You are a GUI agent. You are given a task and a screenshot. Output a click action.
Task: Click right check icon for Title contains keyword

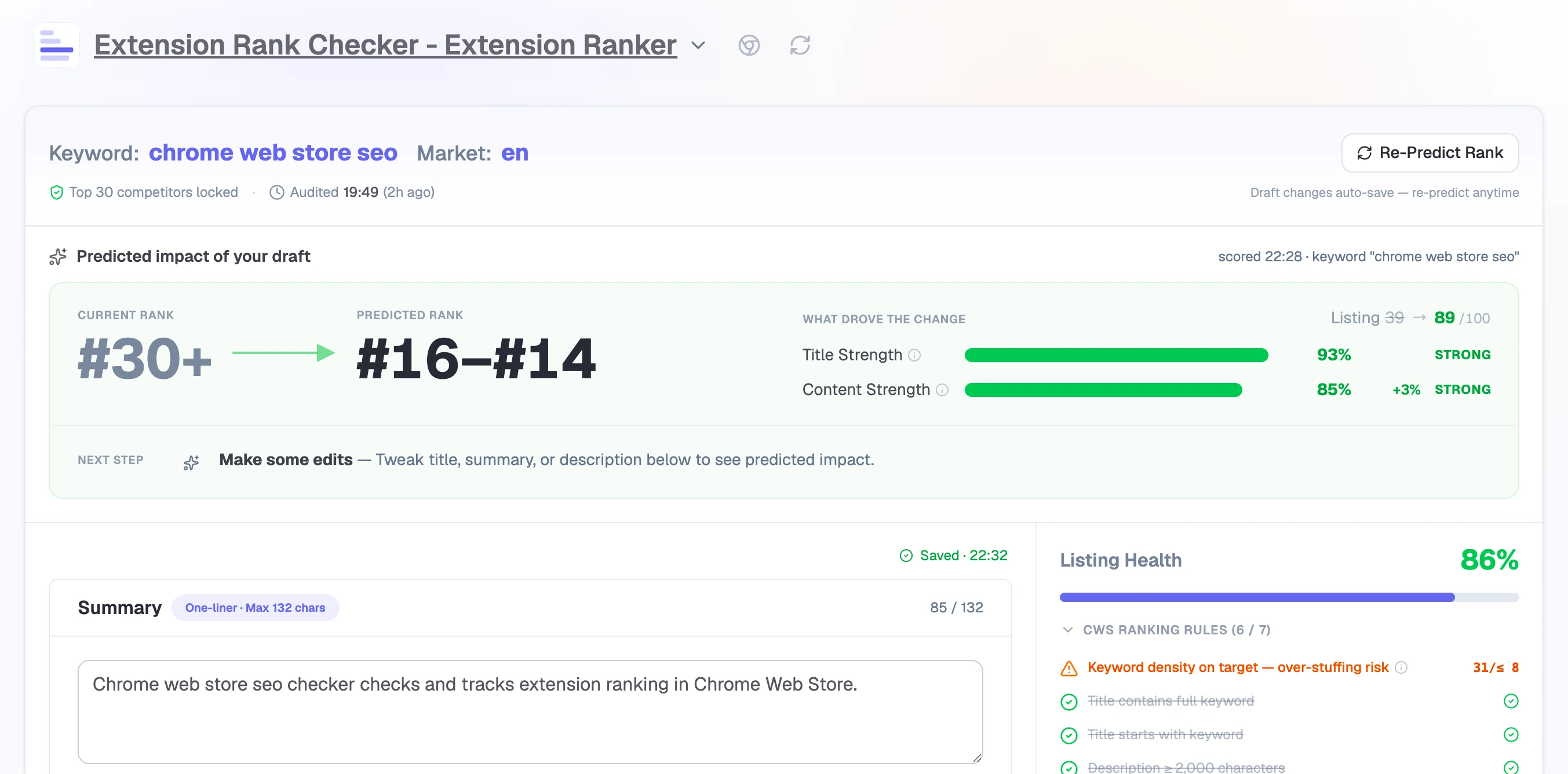(x=1510, y=701)
